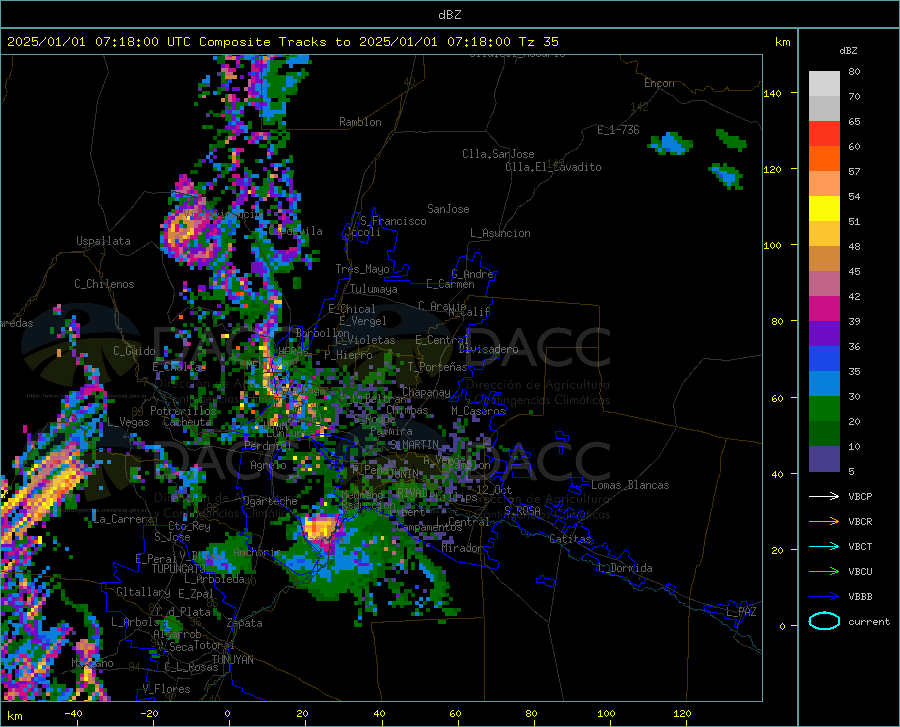Select the 65 dBZ red color swatch
900x727 pixels.
point(824,134)
